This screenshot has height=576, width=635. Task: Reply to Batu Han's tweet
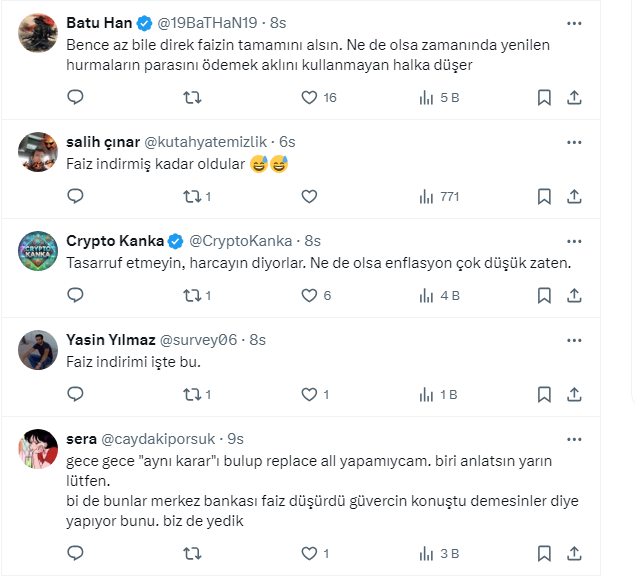[75, 98]
